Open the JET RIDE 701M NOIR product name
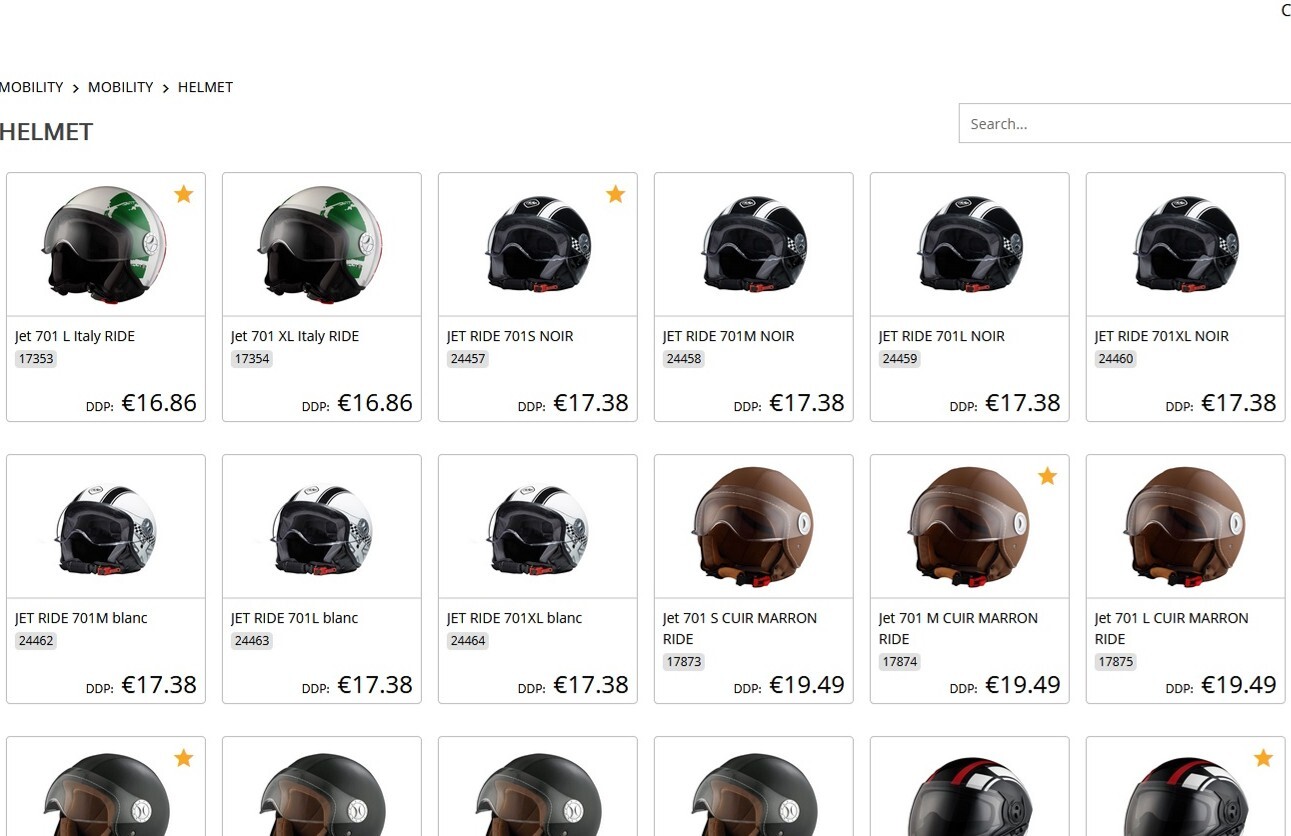This screenshot has width=1291, height=836. pos(728,336)
